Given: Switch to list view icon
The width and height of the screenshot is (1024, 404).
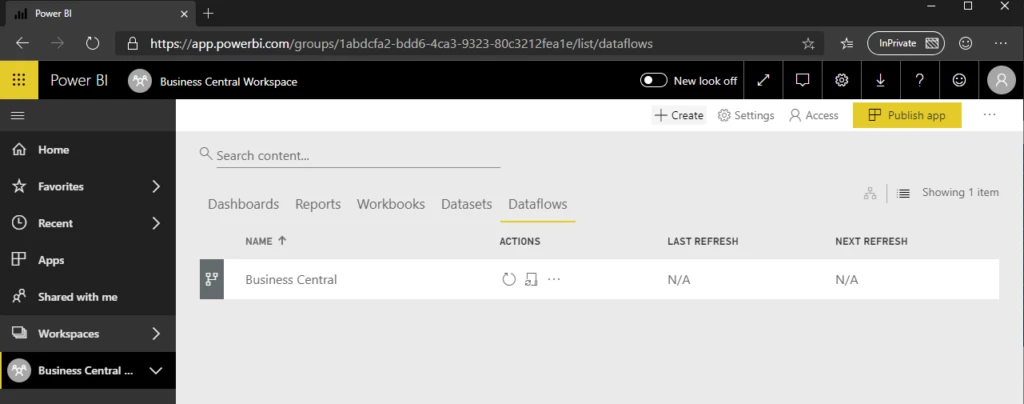Looking at the screenshot, I should point(903,193).
